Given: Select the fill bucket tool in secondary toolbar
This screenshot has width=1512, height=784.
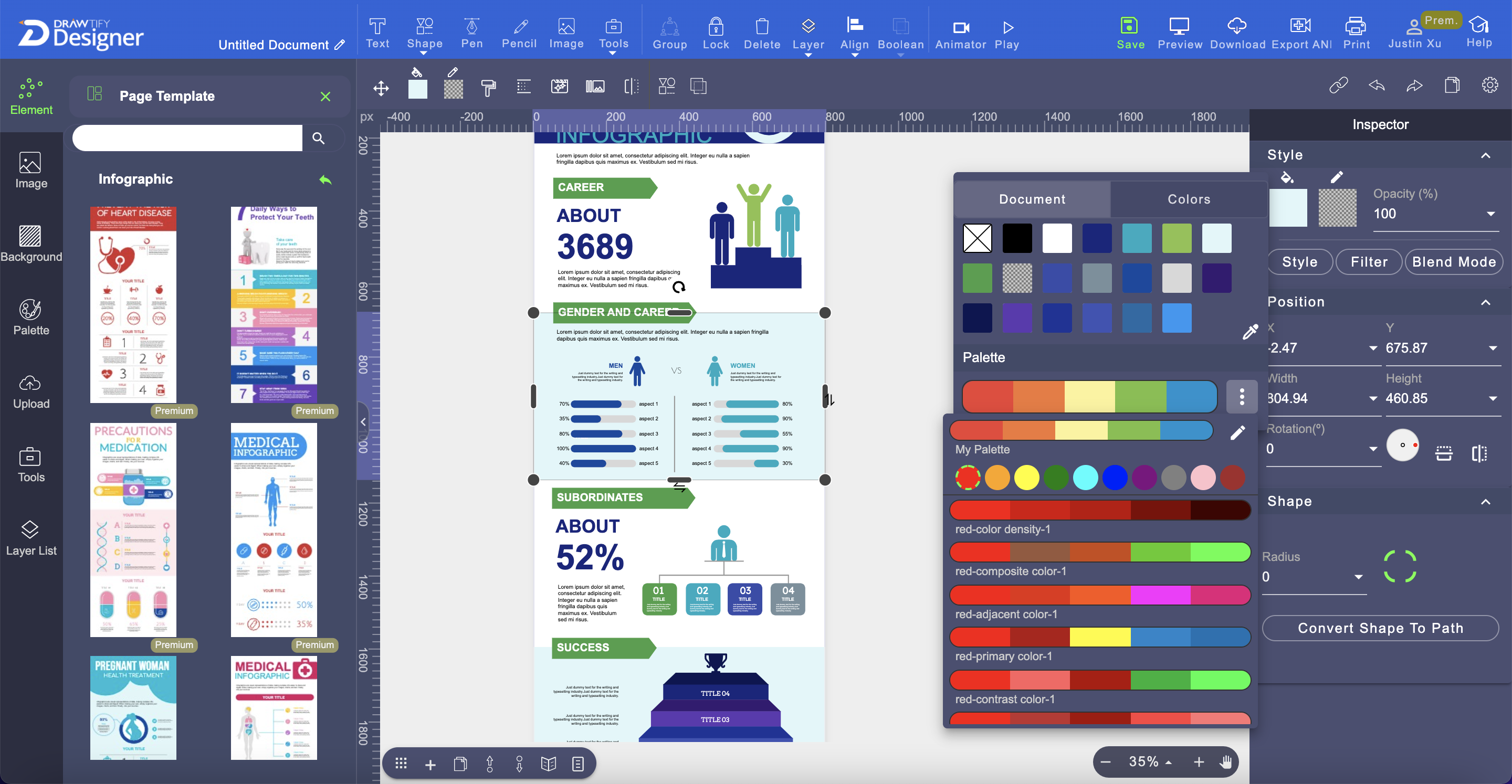Looking at the screenshot, I should tap(417, 86).
